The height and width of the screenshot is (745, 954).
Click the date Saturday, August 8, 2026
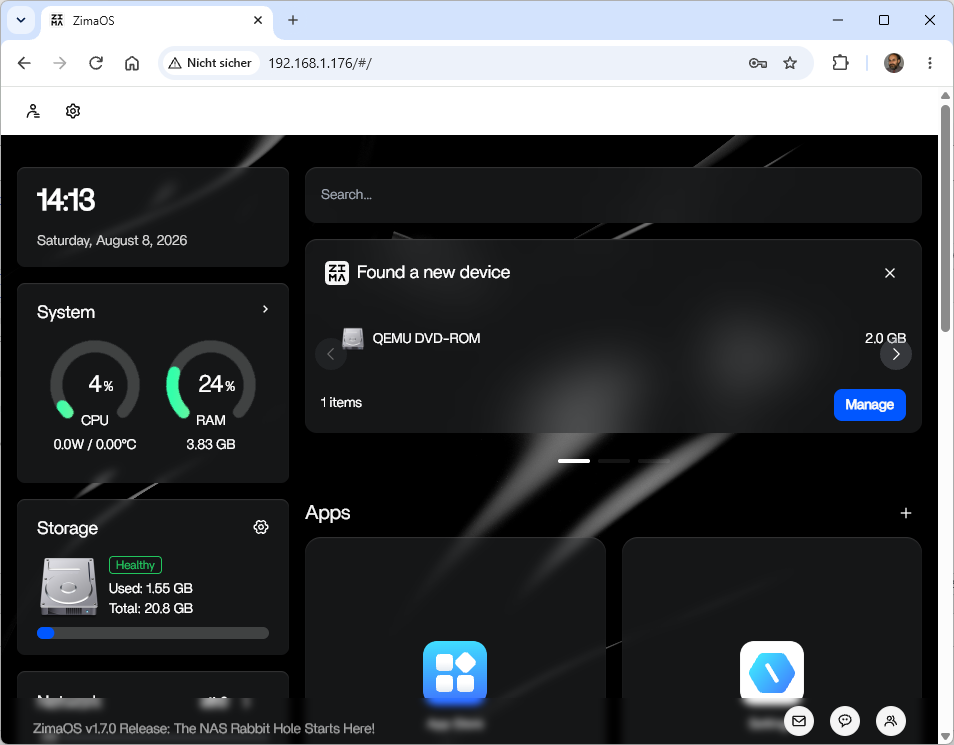[x=112, y=240]
